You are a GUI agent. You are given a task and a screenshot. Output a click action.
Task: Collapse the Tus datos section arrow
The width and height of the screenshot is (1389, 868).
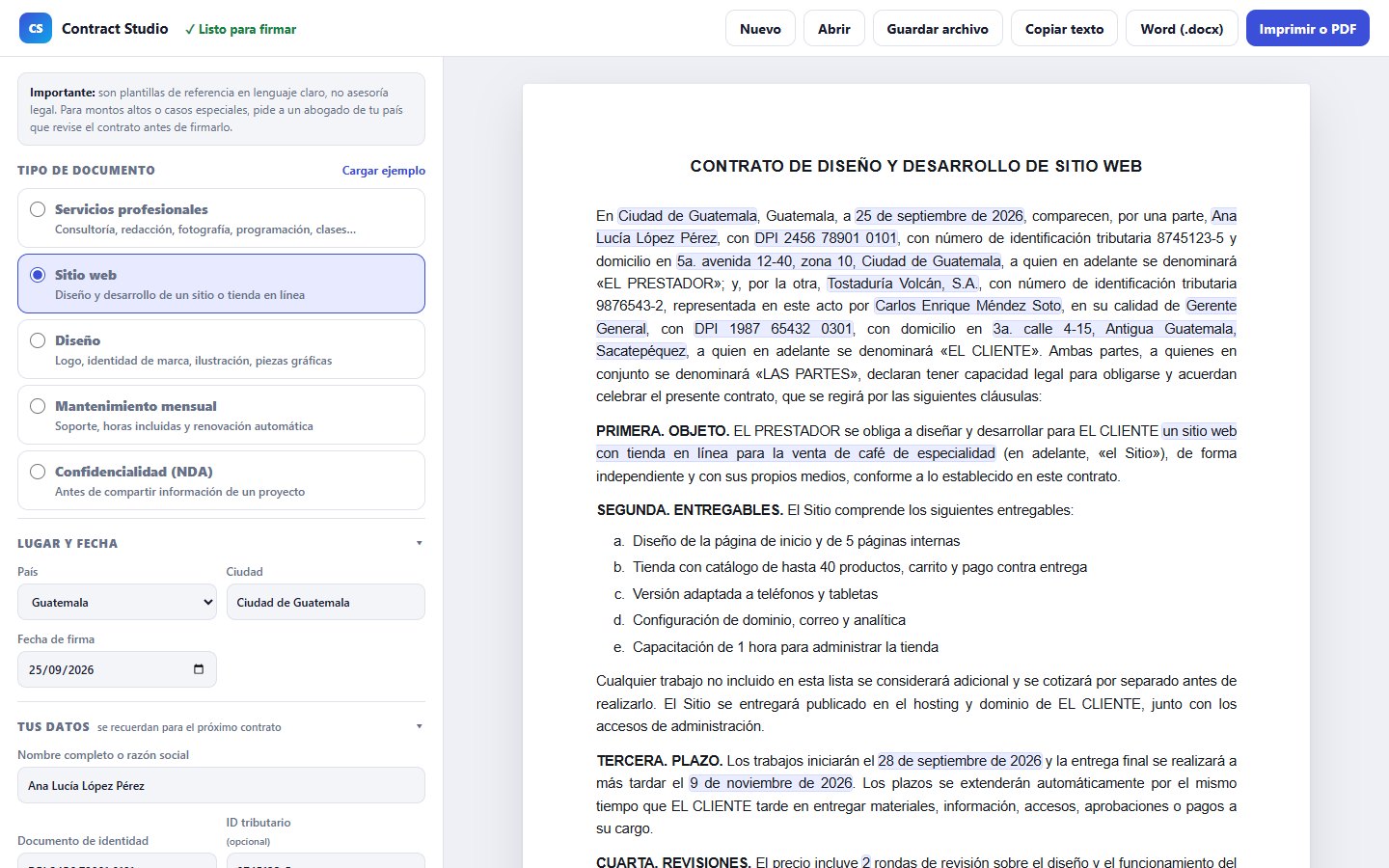(x=419, y=726)
